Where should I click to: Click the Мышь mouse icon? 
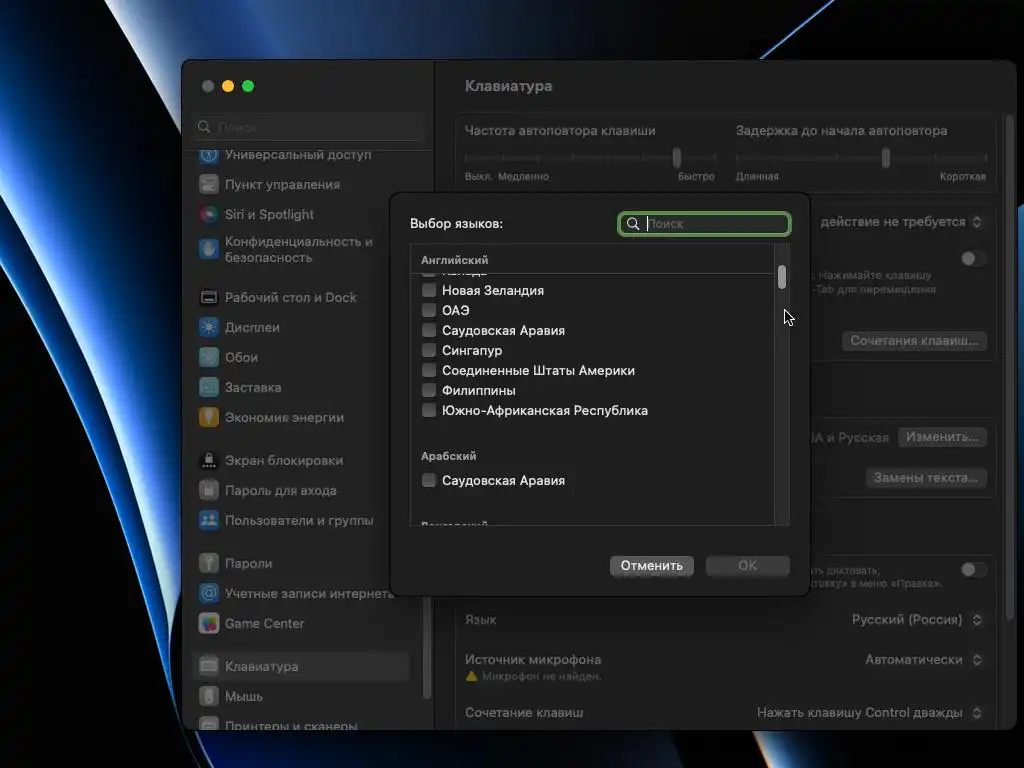pyautogui.click(x=209, y=697)
